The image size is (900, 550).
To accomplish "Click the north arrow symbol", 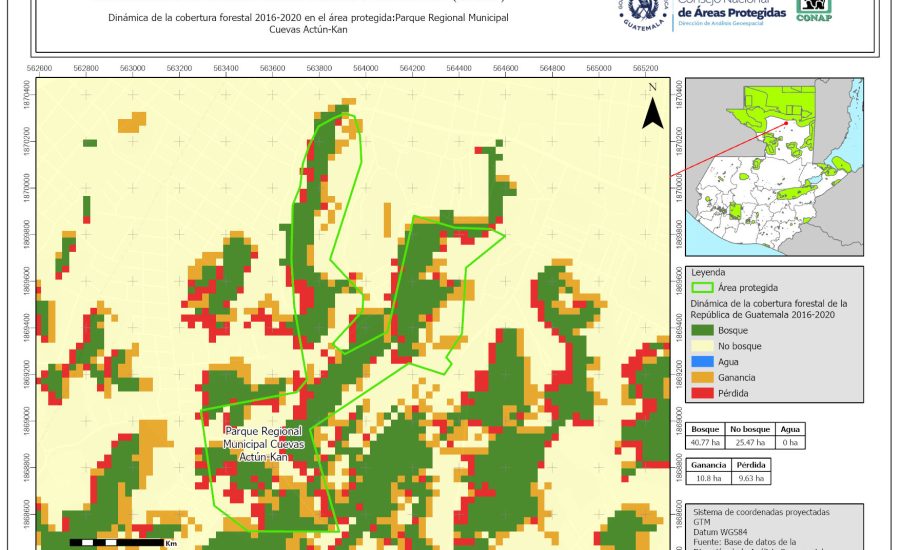I will pos(652,108).
